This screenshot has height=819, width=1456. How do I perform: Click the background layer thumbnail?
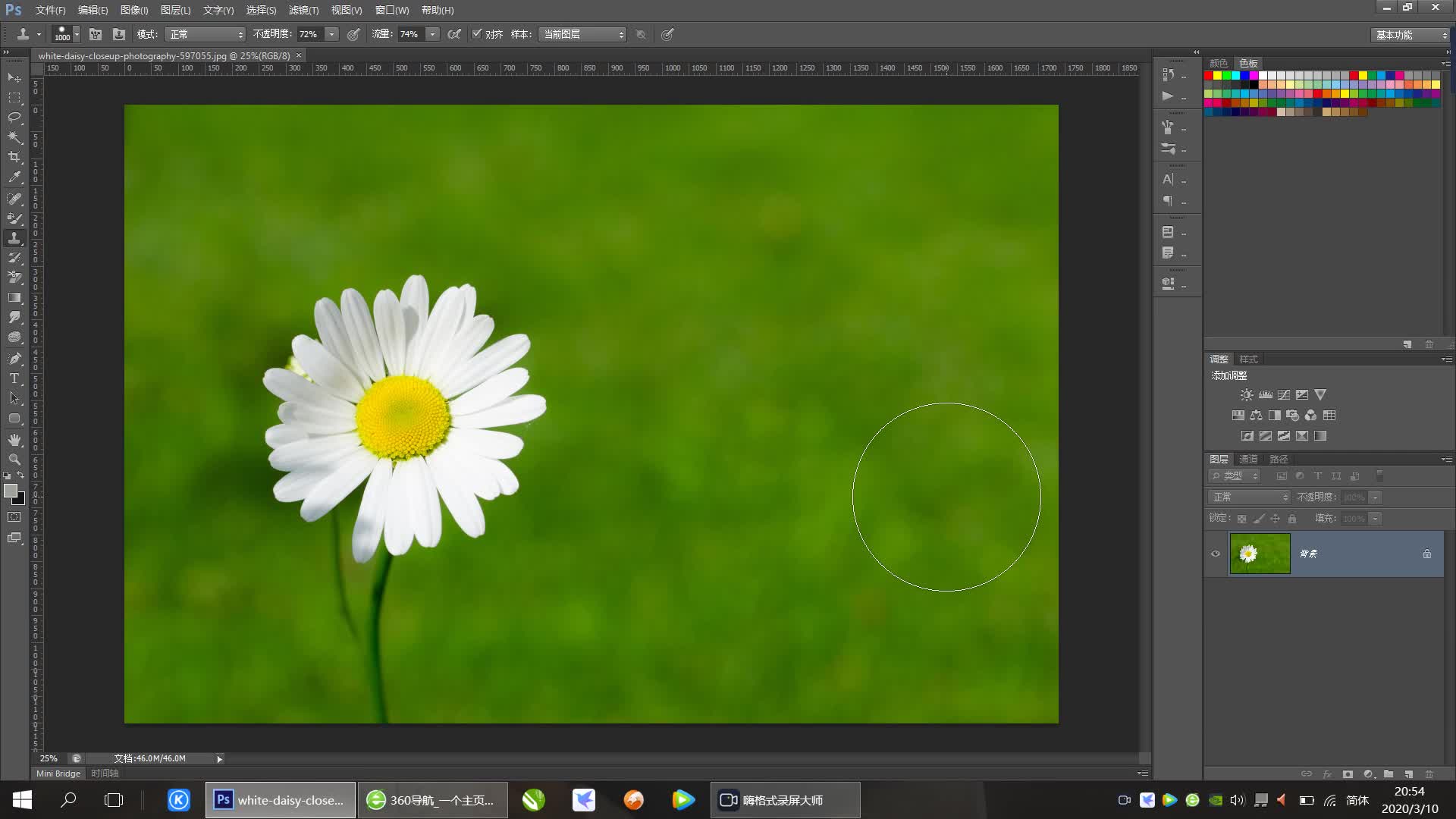1260,554
